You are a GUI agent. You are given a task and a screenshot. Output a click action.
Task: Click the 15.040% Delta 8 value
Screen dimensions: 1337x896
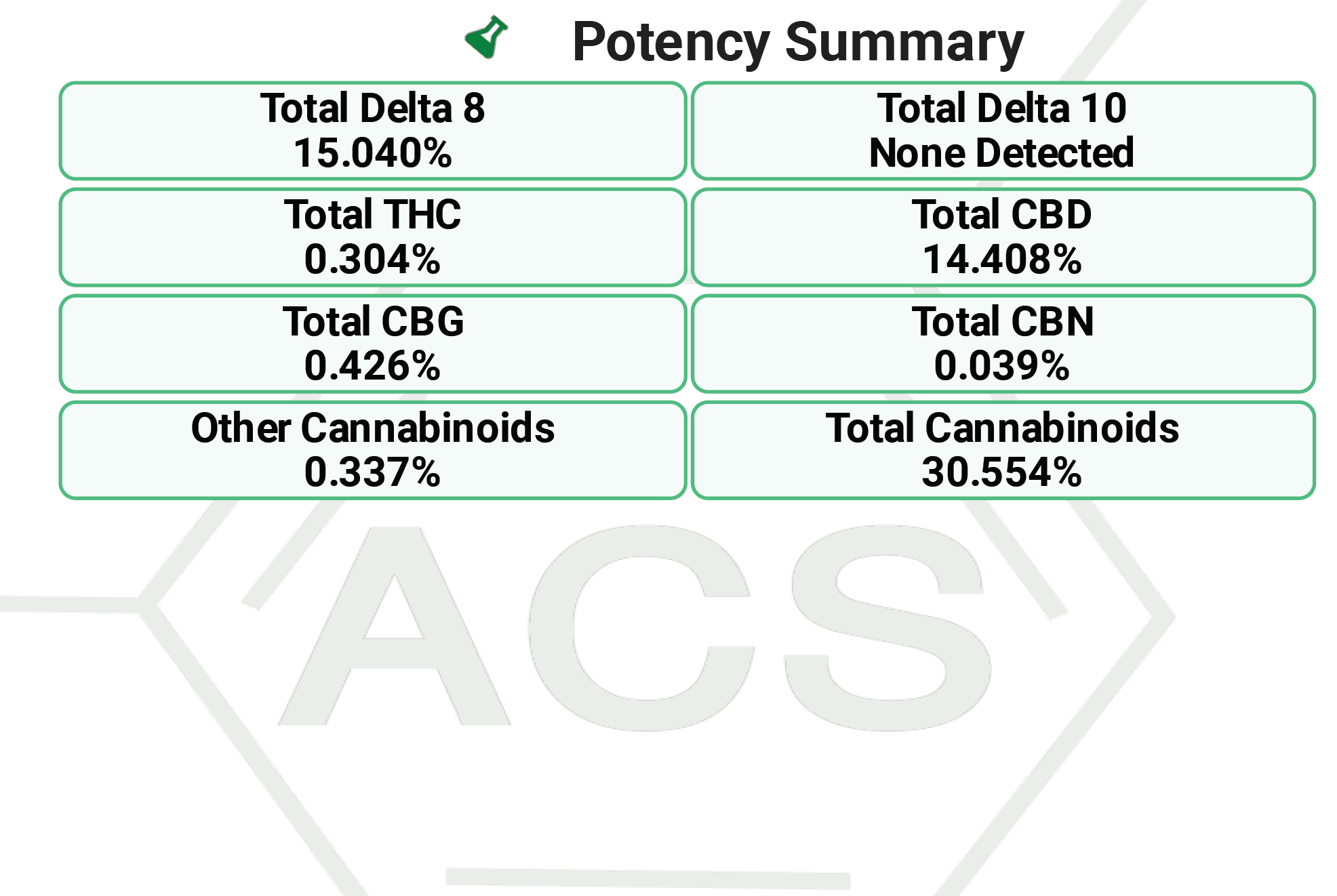pyautogui.click(x=373, y=153)
